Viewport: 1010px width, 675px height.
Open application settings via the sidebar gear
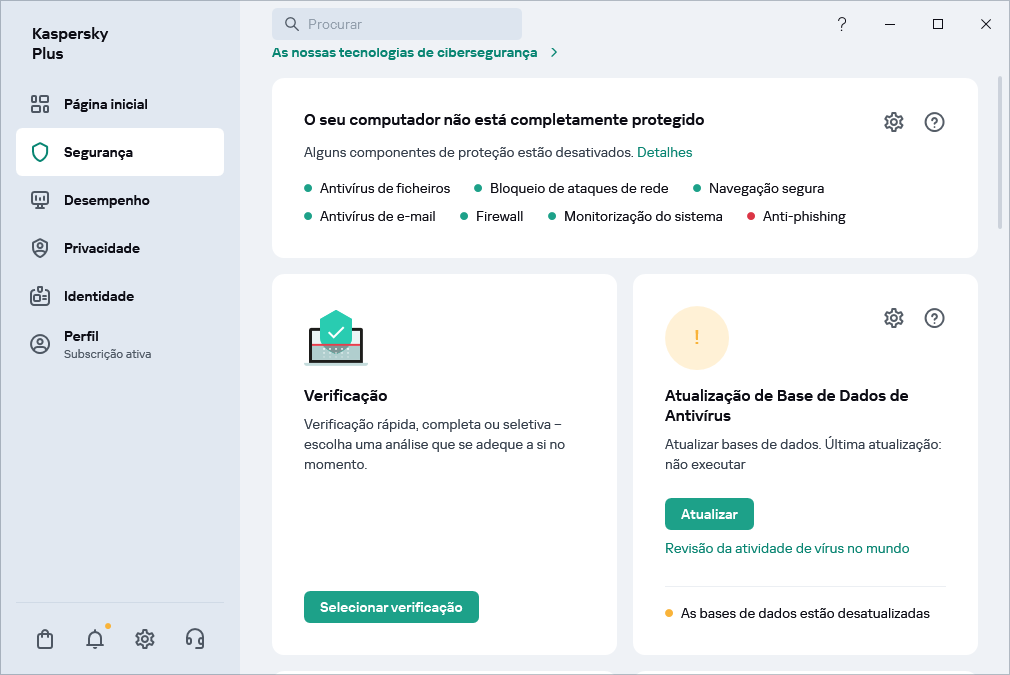[144, 638]
